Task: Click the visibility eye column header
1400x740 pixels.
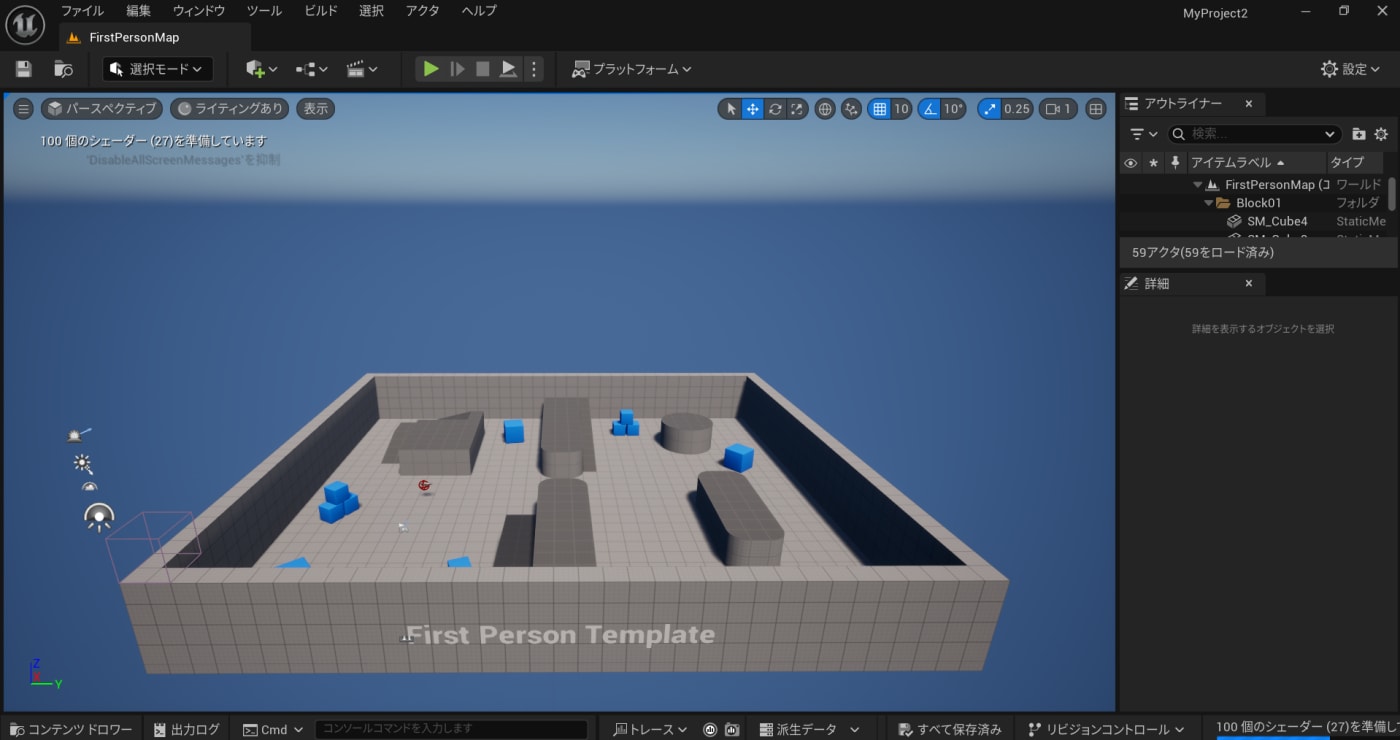Action: click(1131, 162)
